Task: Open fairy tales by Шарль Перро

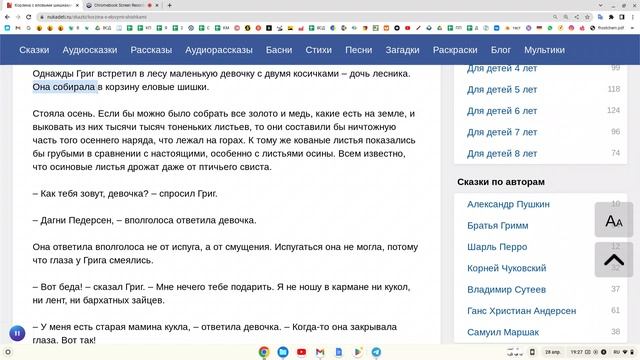Action: pyautogui.click(x=497, y=247)
